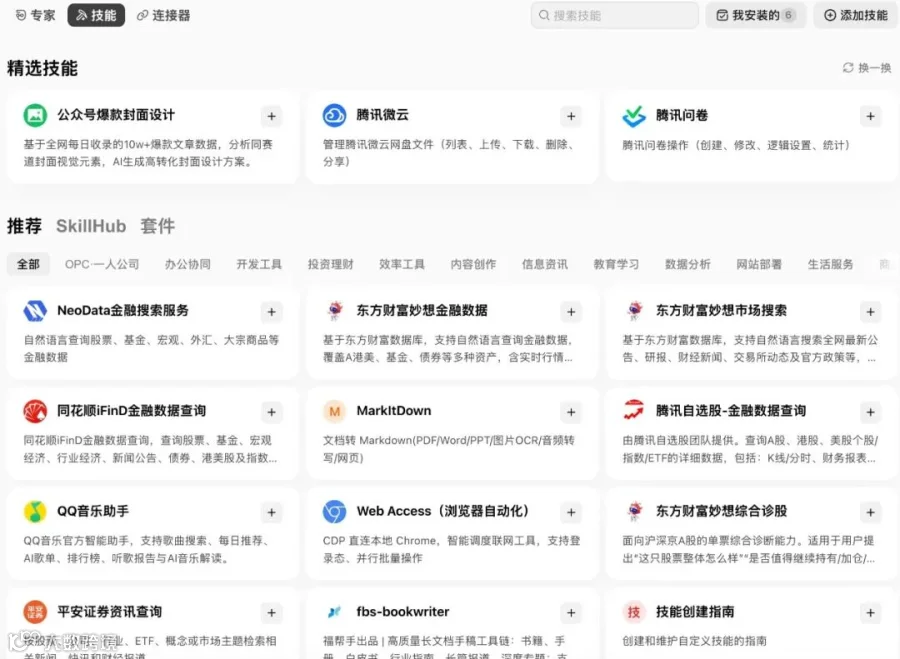This screenshot has height=659, width=900.
Task: Add the 腾讯微云 skill via plus icon
Action: point(571,117)
